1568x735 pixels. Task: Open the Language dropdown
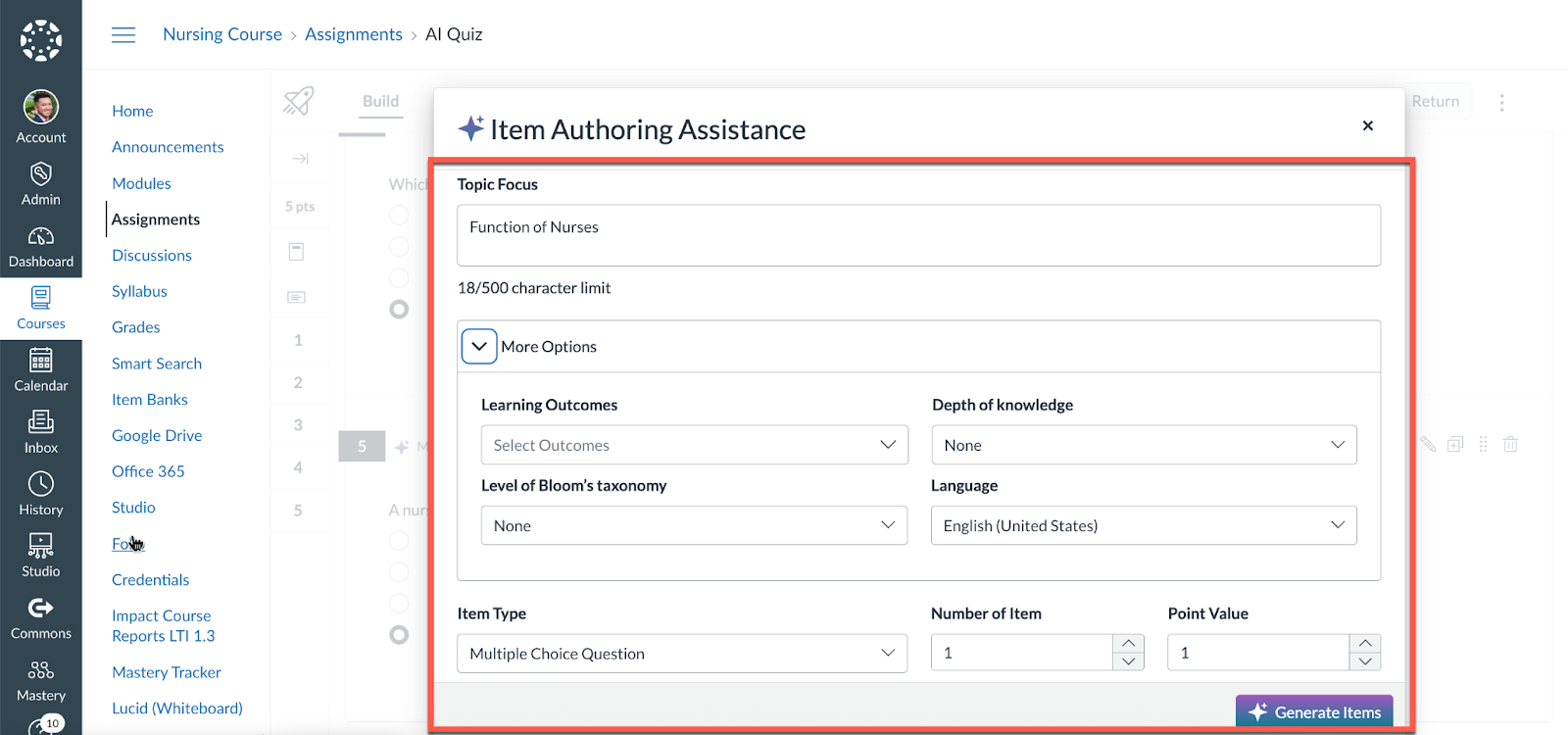(1144, 525)
